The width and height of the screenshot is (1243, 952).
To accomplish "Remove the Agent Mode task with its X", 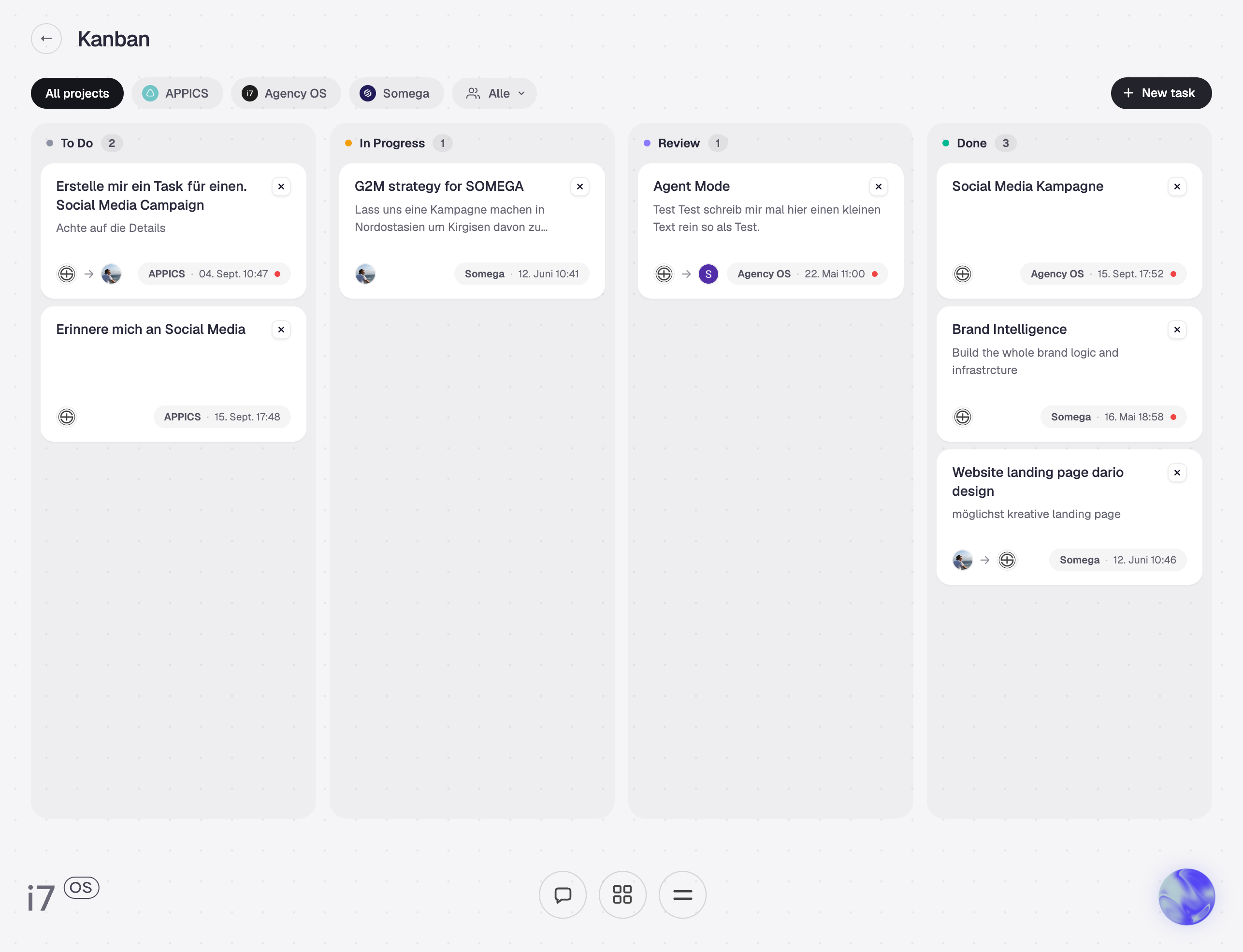I will (x=878, y=187).
